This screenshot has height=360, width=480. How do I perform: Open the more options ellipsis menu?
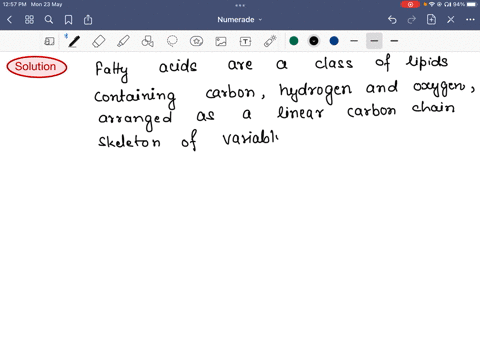click(470, 20)
